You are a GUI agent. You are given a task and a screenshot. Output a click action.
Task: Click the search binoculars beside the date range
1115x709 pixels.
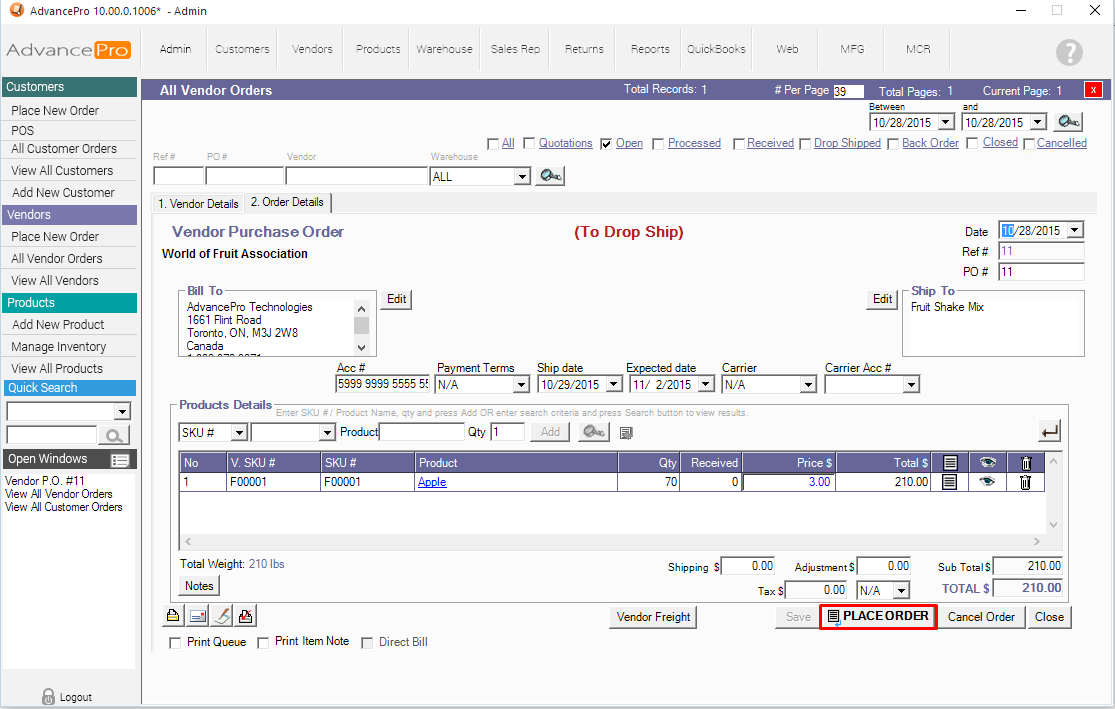click(1068, 122)
